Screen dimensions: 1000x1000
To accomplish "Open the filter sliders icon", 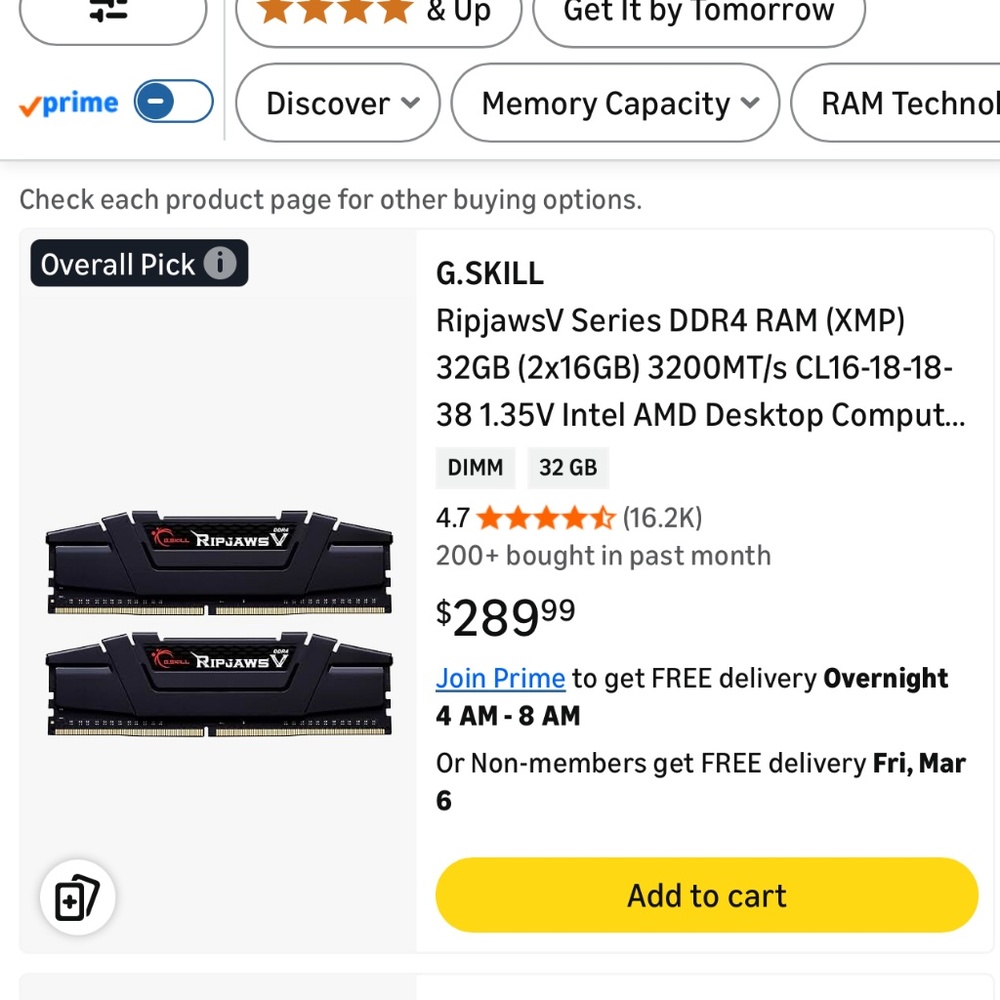I will [113, 14].
